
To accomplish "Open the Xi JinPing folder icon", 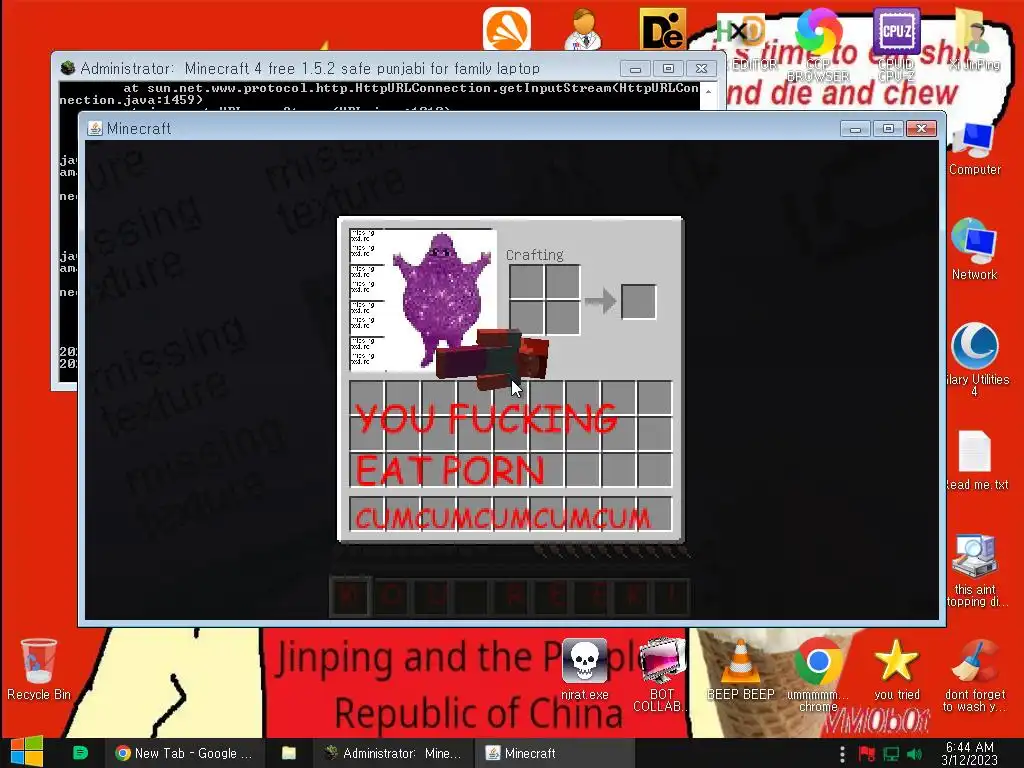I will point(974,38).
